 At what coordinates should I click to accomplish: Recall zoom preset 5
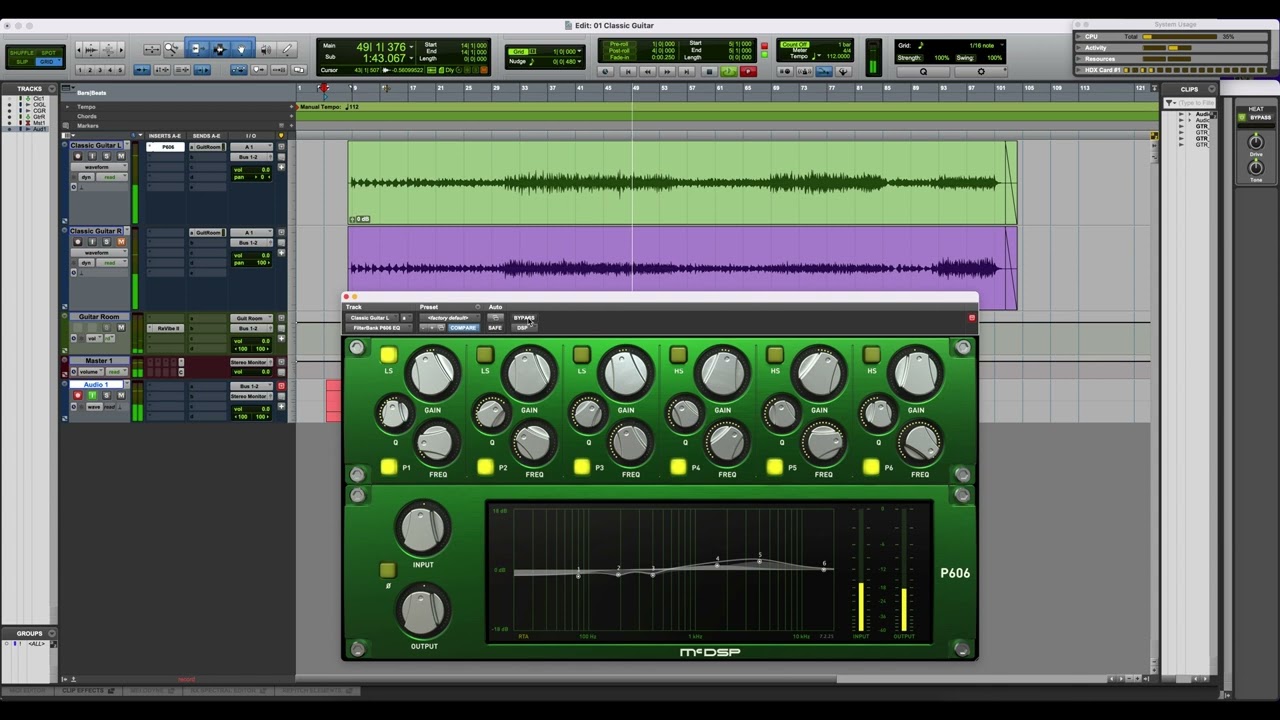click(120, 70)
